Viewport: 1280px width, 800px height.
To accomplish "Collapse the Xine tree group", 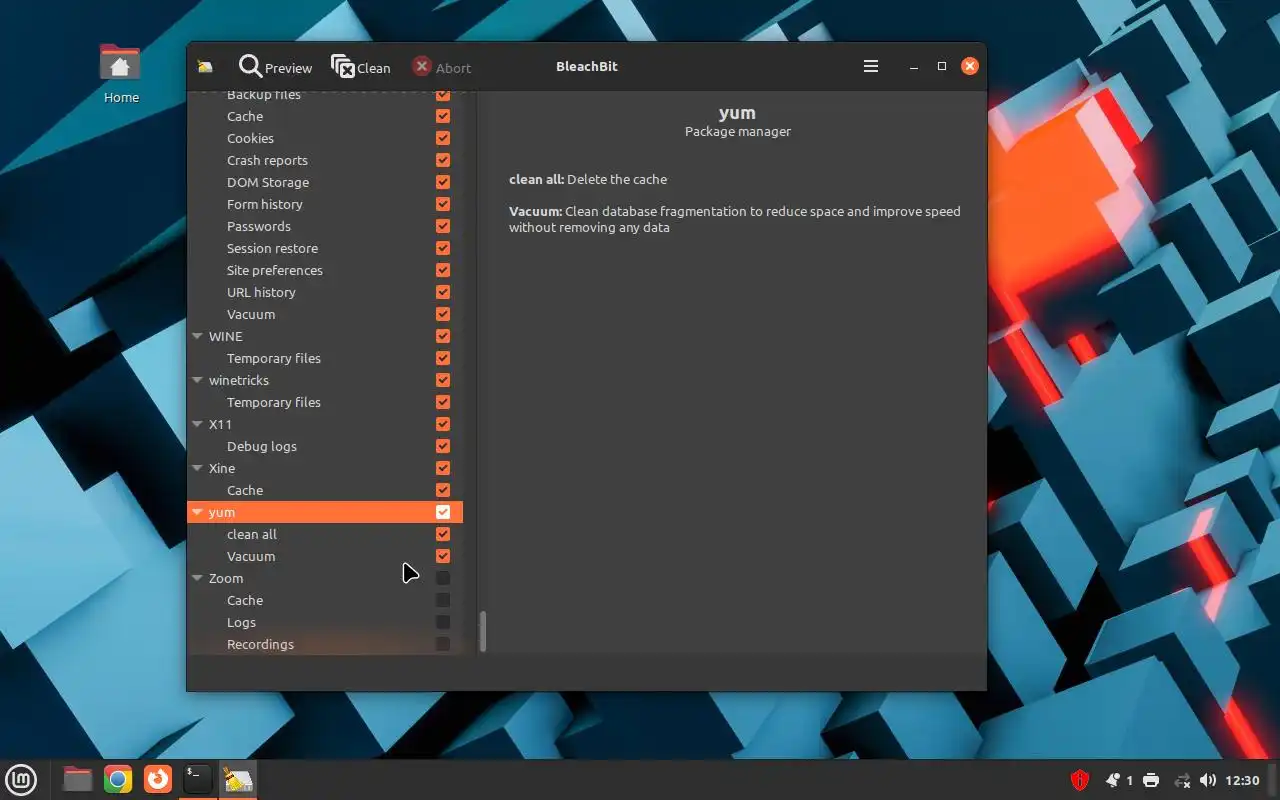I will pos(197,468).
